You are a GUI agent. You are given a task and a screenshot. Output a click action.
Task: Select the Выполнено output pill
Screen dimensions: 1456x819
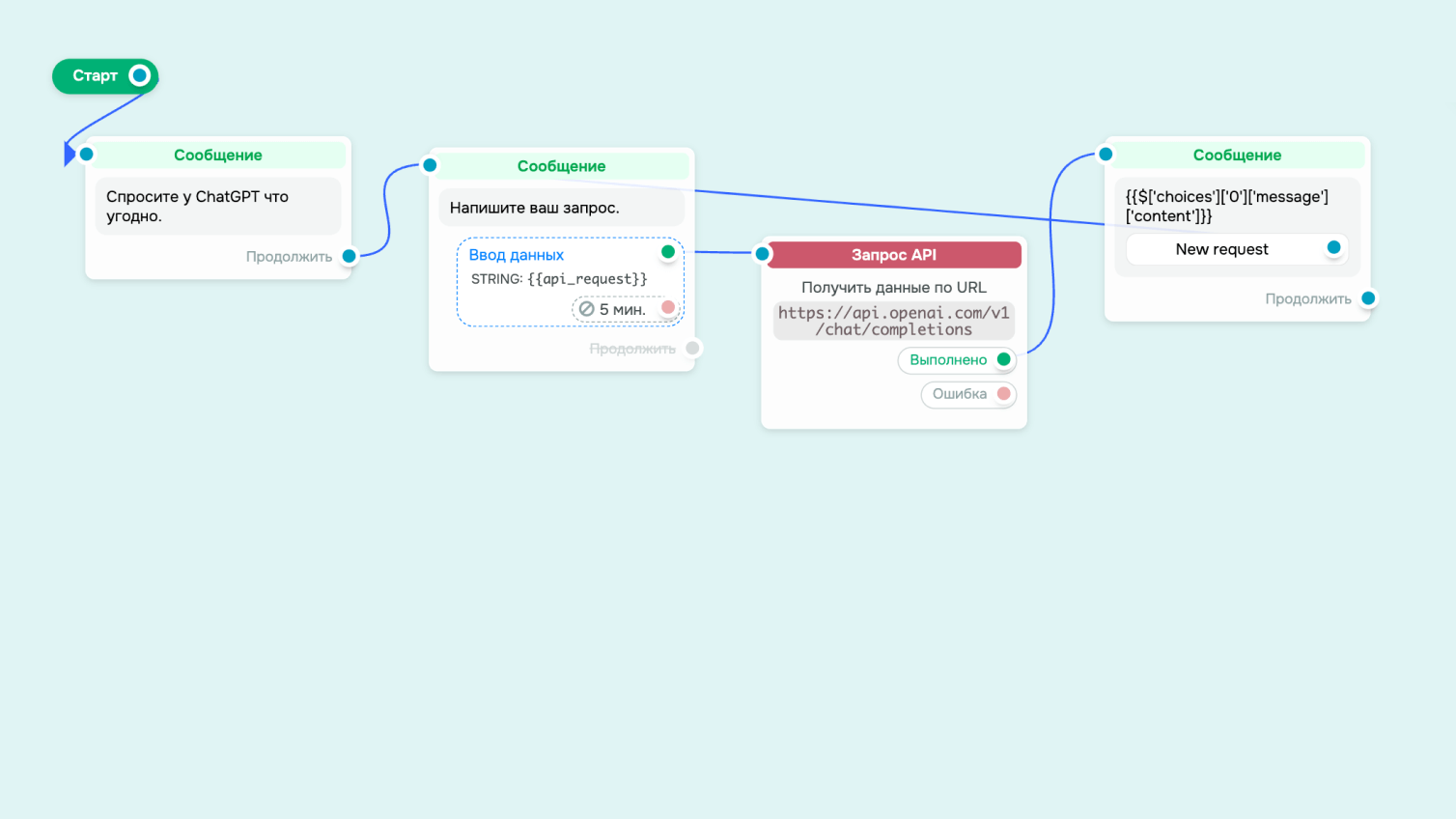coord(957,360)
